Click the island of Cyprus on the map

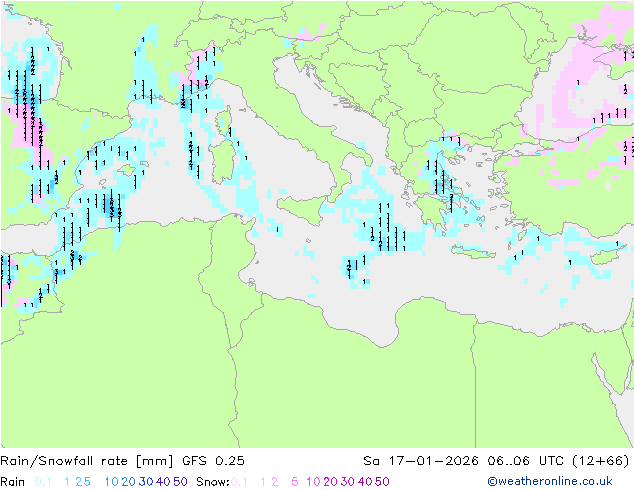tap(607, 257)
